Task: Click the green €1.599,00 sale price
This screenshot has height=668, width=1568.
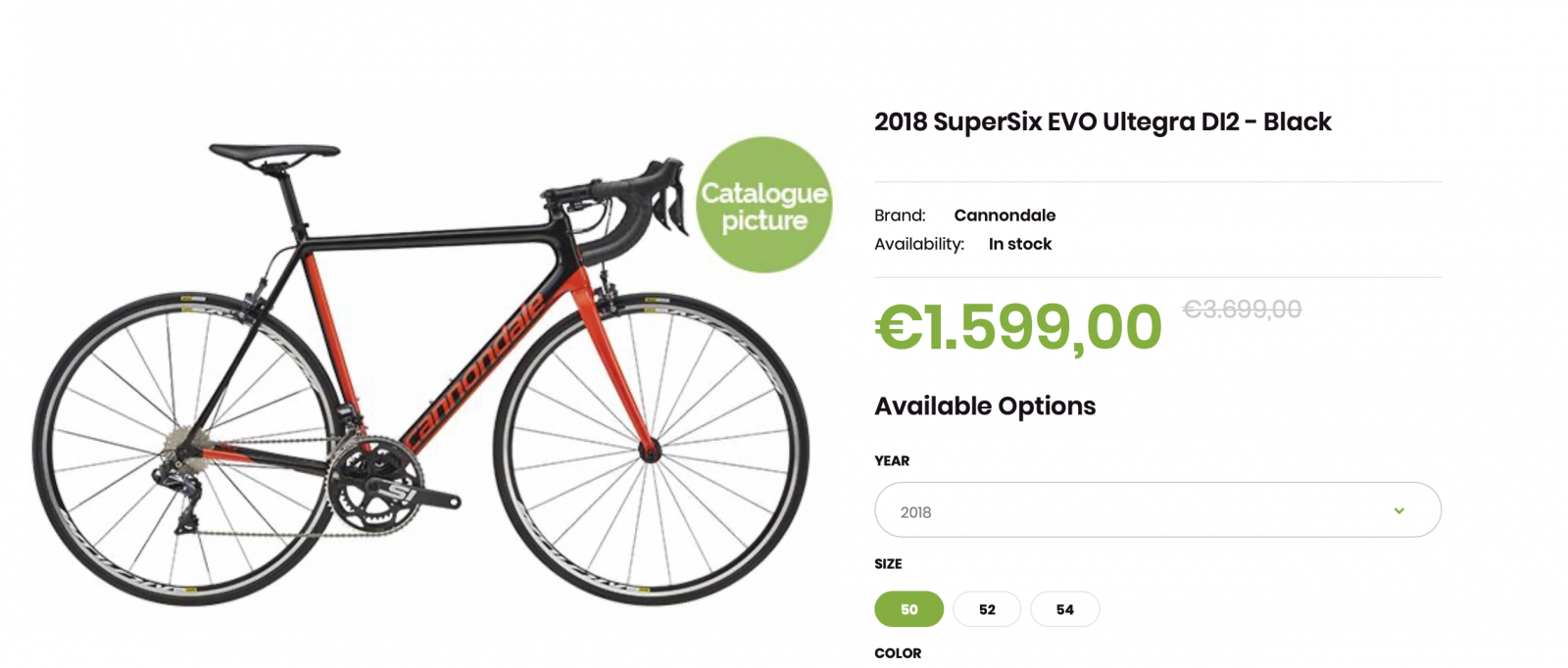Action: (1018, 327)
